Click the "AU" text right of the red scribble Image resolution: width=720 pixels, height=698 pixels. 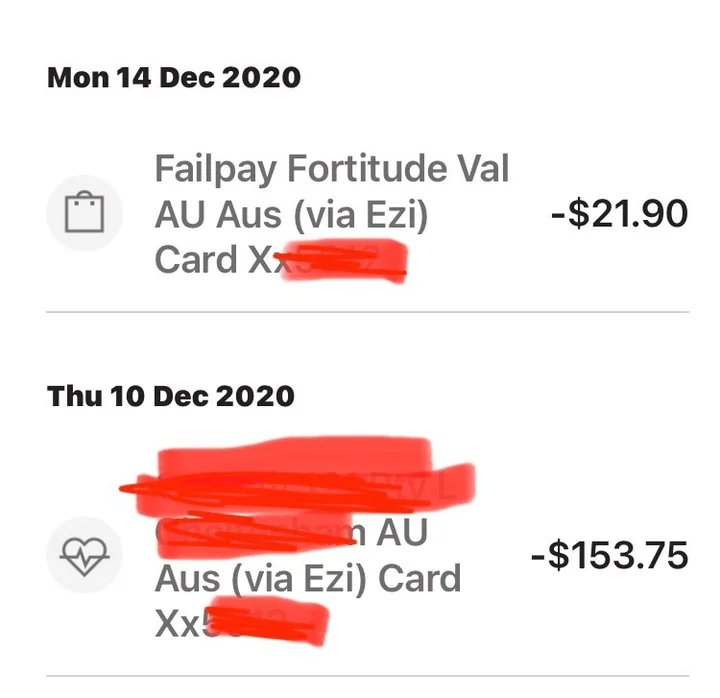400,532
